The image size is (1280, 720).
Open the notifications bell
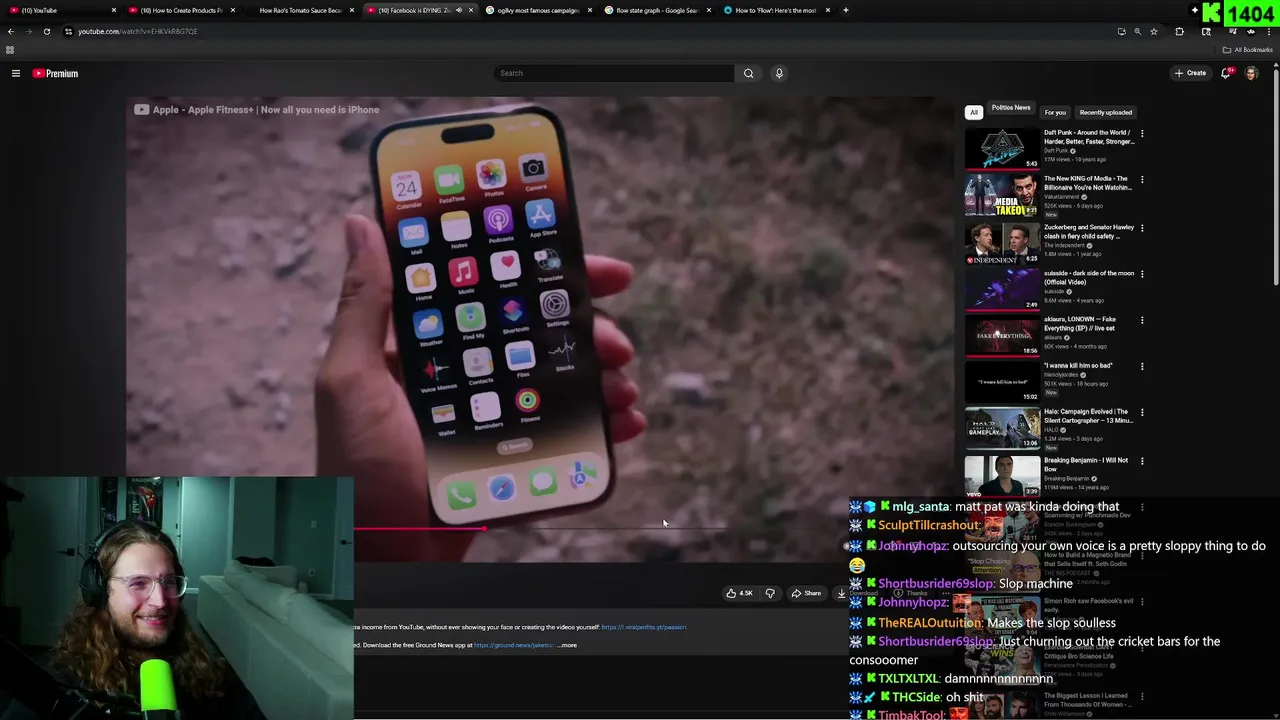pos(1227,73)
